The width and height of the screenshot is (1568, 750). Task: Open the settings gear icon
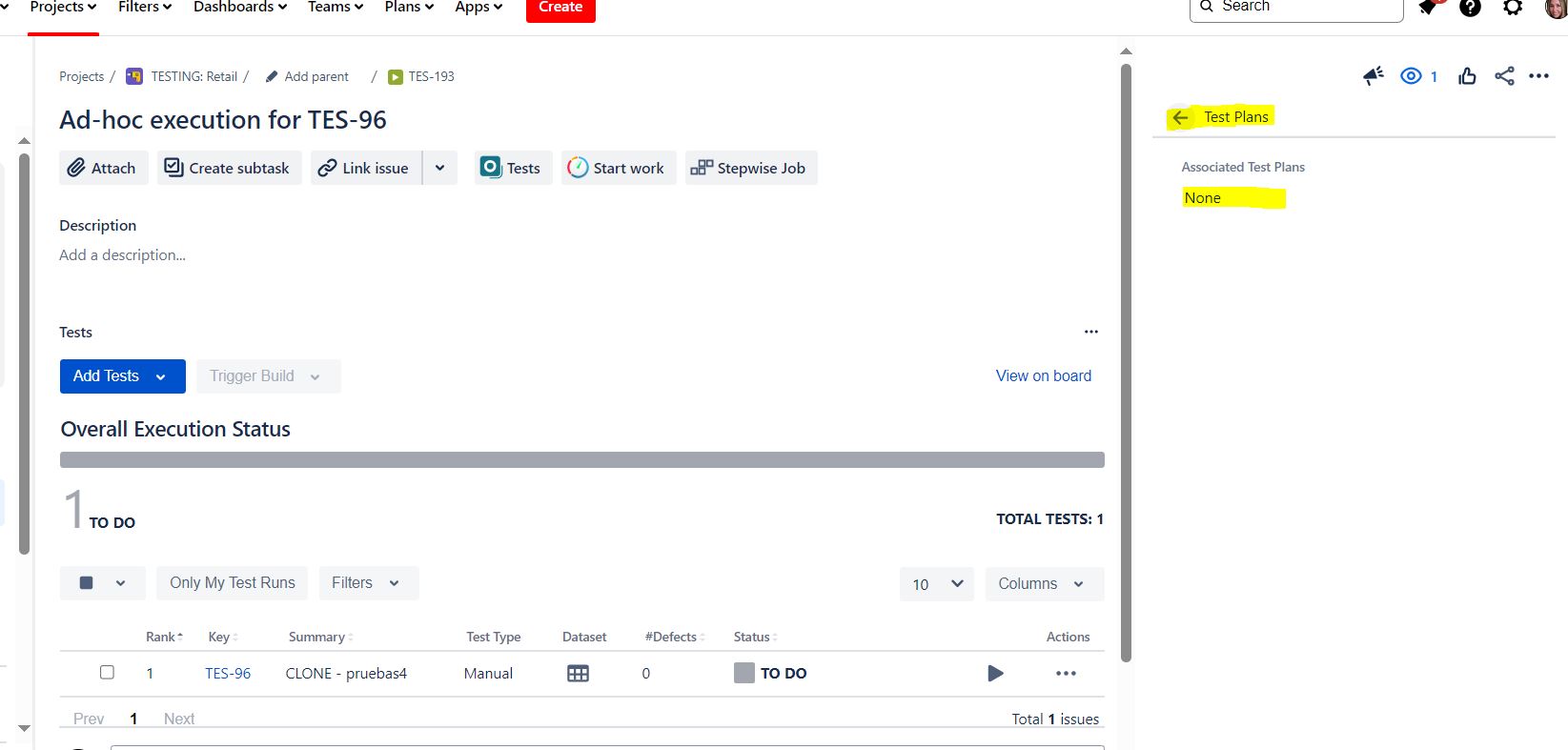tap(1513, 8)
